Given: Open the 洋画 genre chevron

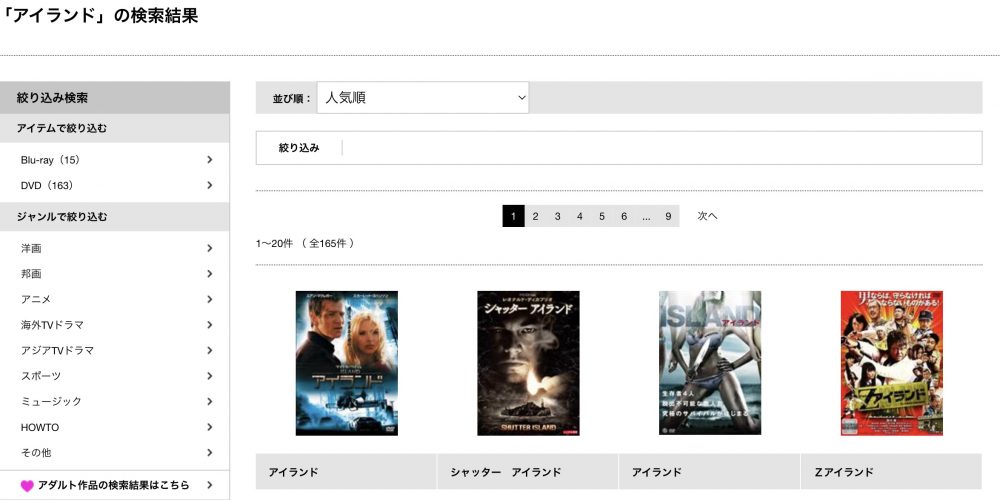Looking at the screenshot, I should pos(210,248).
